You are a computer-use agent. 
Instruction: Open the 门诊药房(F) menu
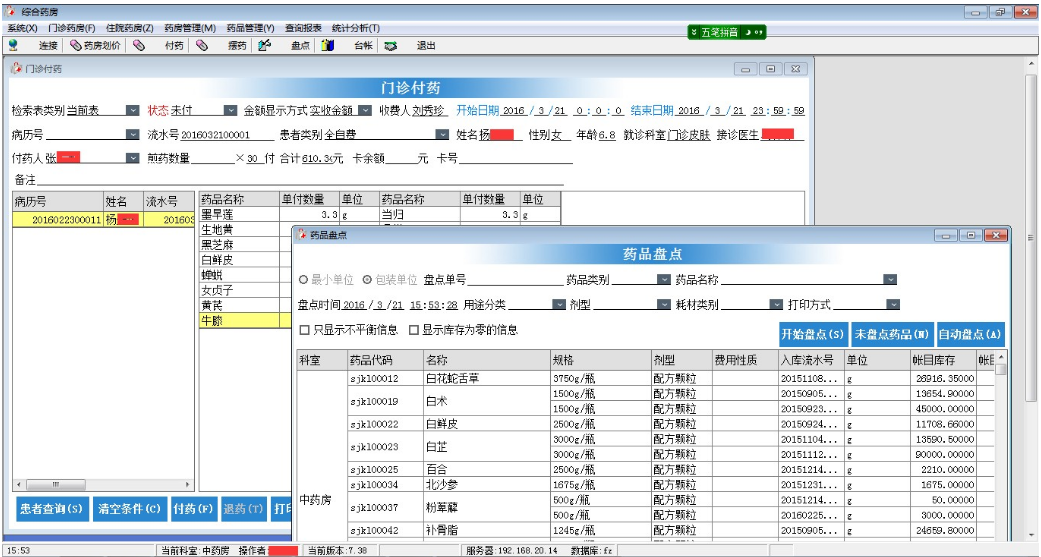pyautogui.click(x=71, y=28)
